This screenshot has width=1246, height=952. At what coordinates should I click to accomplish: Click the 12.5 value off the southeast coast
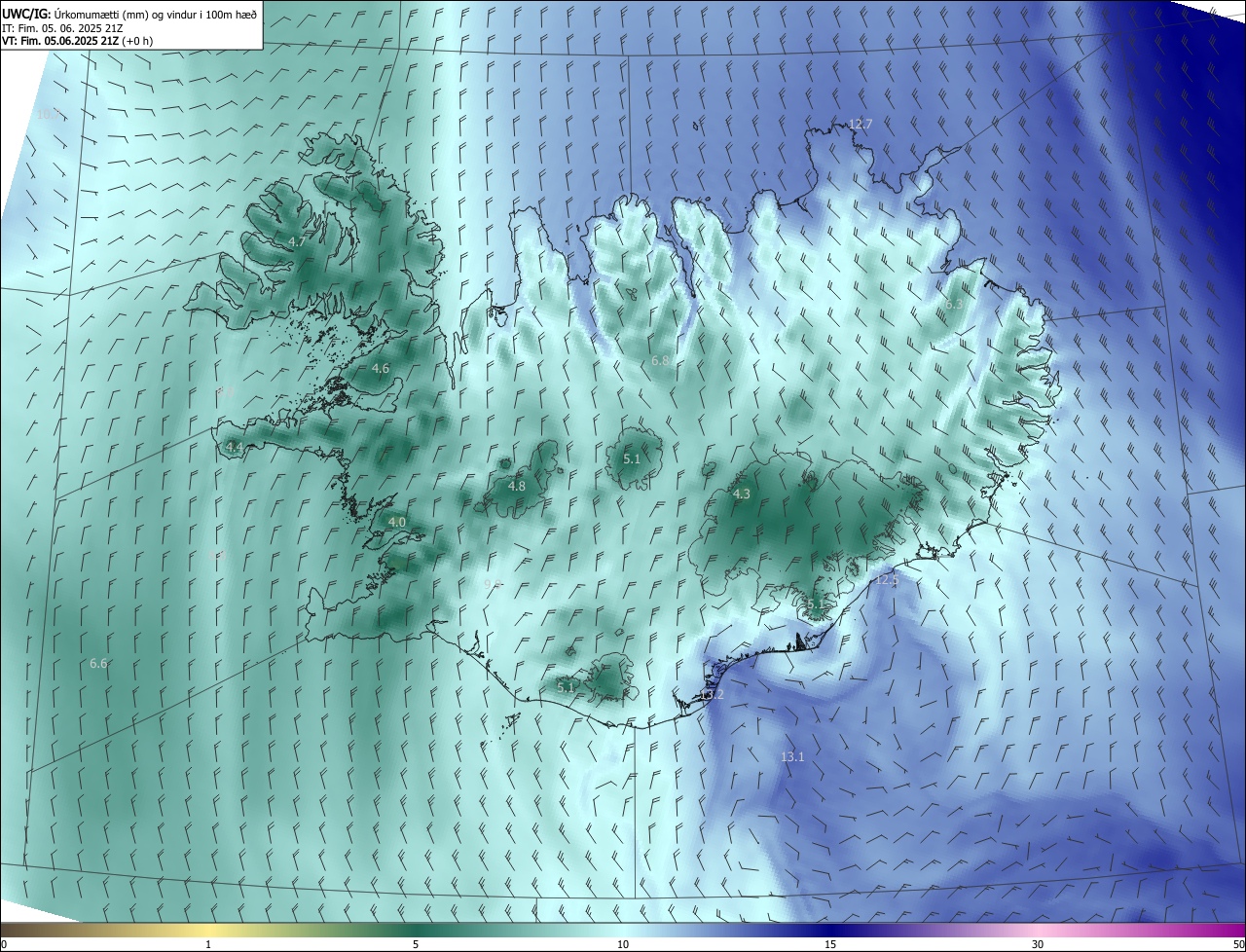tap(887, 580)
